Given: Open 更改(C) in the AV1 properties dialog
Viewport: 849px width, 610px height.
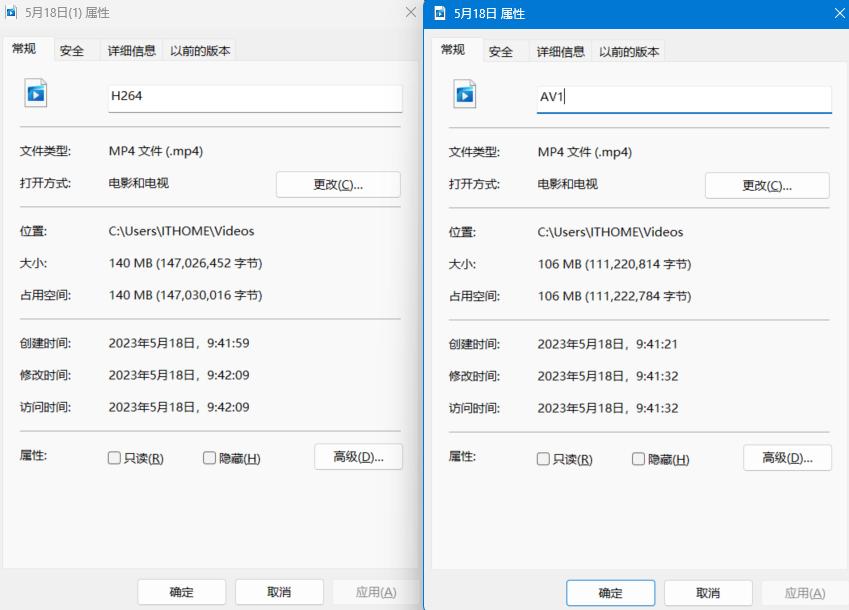Looking at the screenshot, I should 767,185.
